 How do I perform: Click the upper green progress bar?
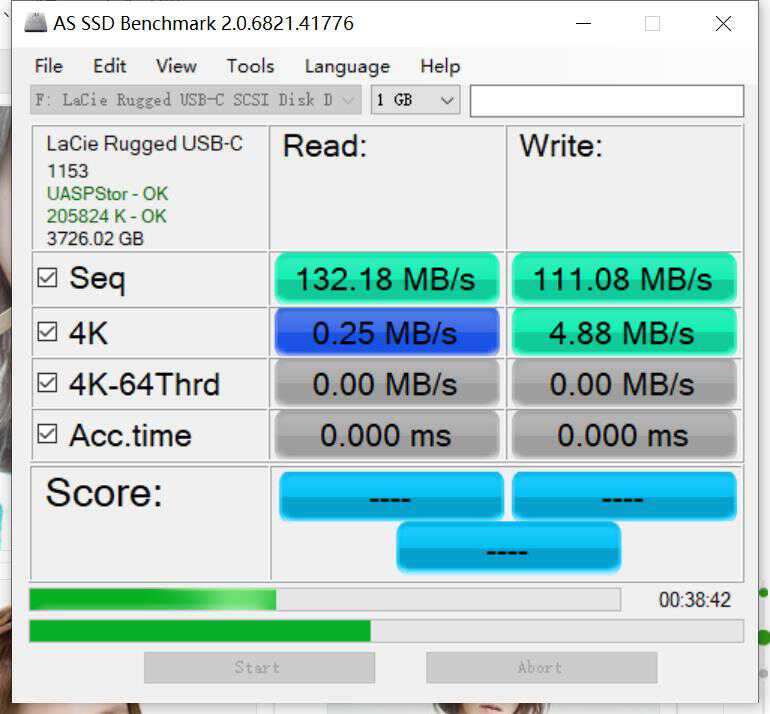(325, 600)
